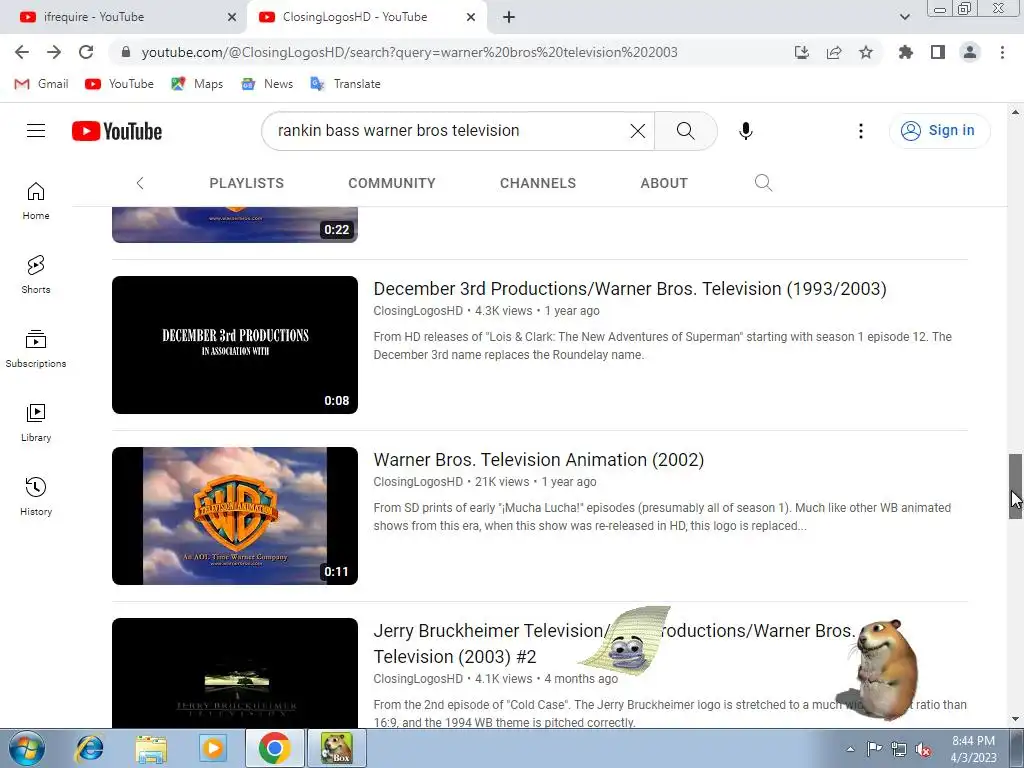
Task: Open the COMMUNITY channel tab
Action: (392, 184)
